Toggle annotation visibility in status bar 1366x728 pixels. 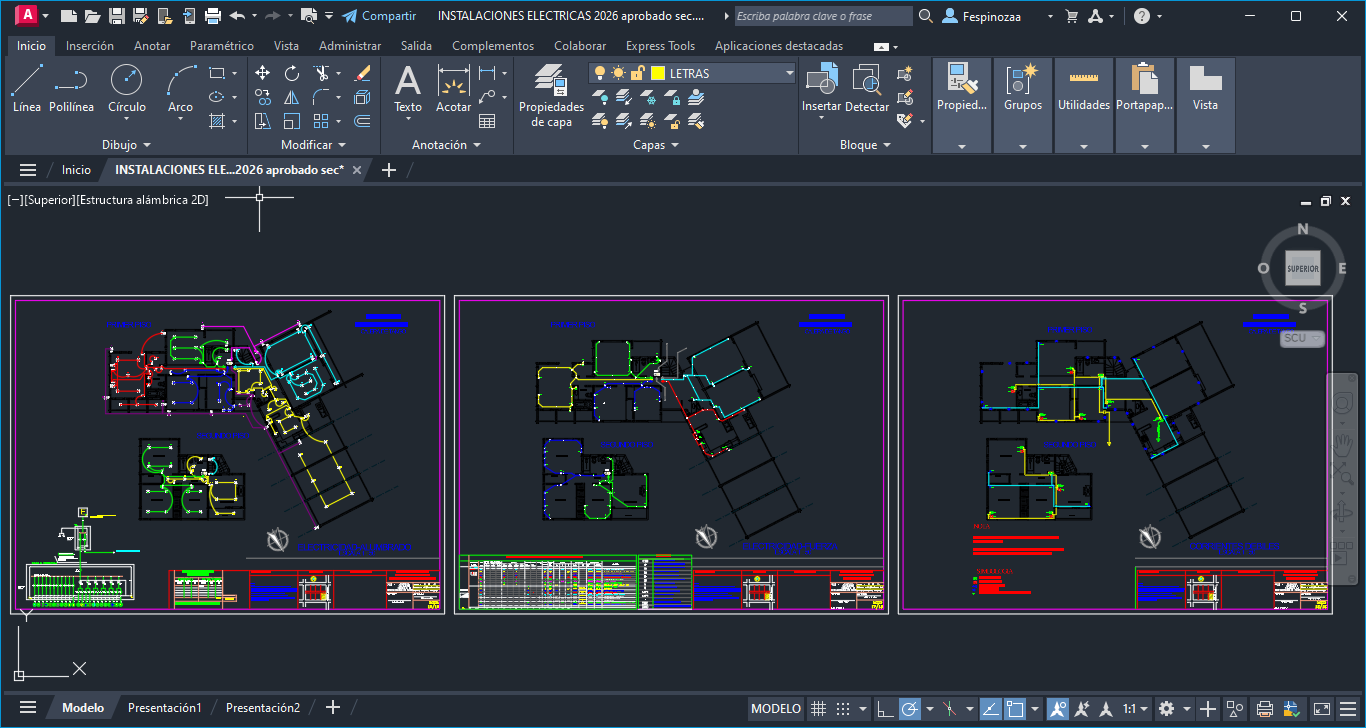pos(1058,709)
